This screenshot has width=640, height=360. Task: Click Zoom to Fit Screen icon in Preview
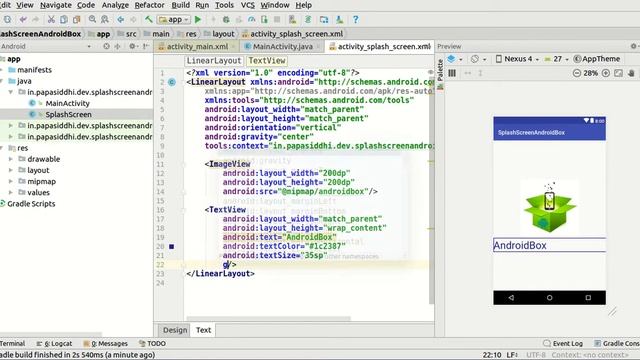[x=618, y=73]
